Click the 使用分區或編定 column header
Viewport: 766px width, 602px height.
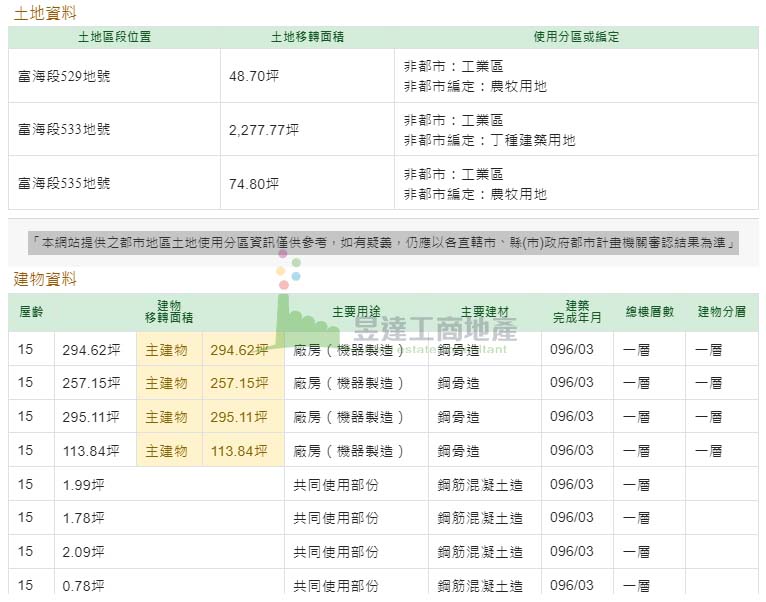pyautogui.click(x=576, y=37)
